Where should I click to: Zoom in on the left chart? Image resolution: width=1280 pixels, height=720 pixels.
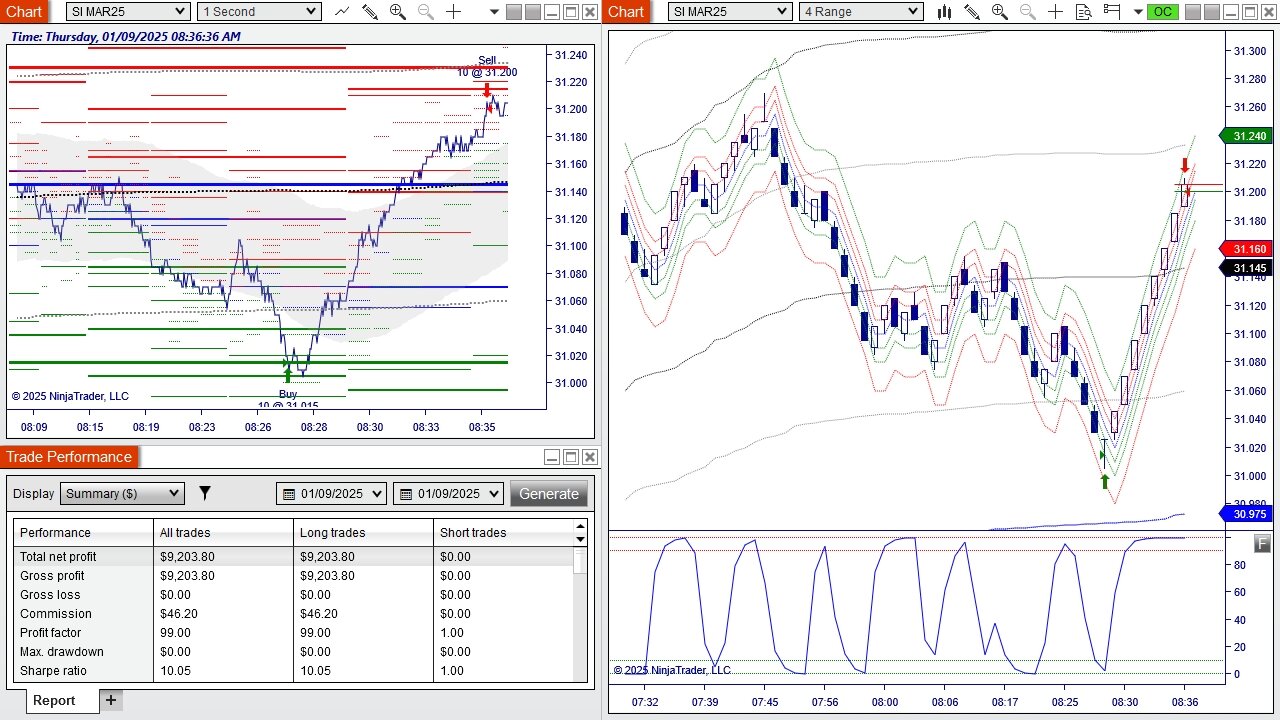pos(397,12)
